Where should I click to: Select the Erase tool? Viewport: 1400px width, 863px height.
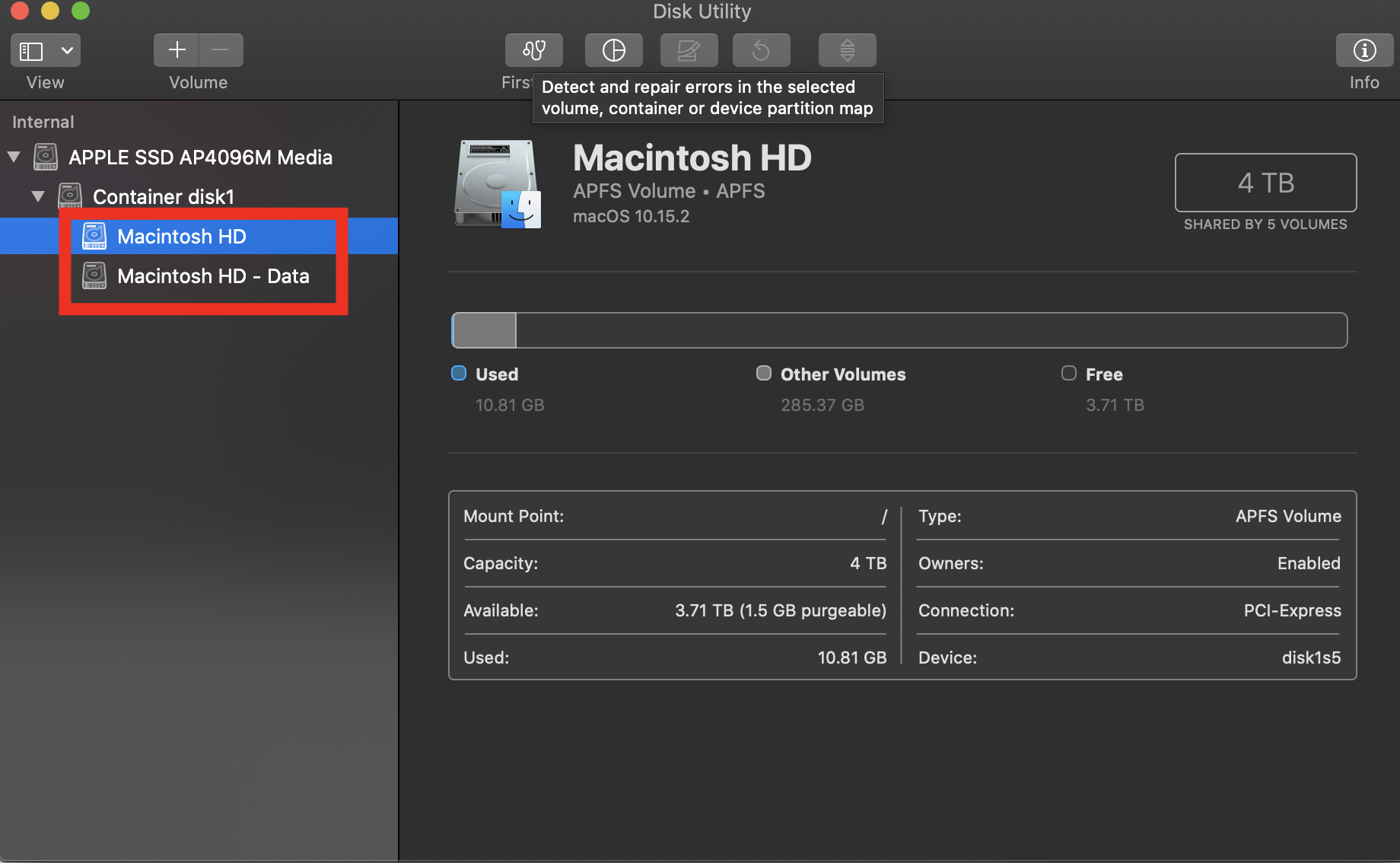pos(688,49)
